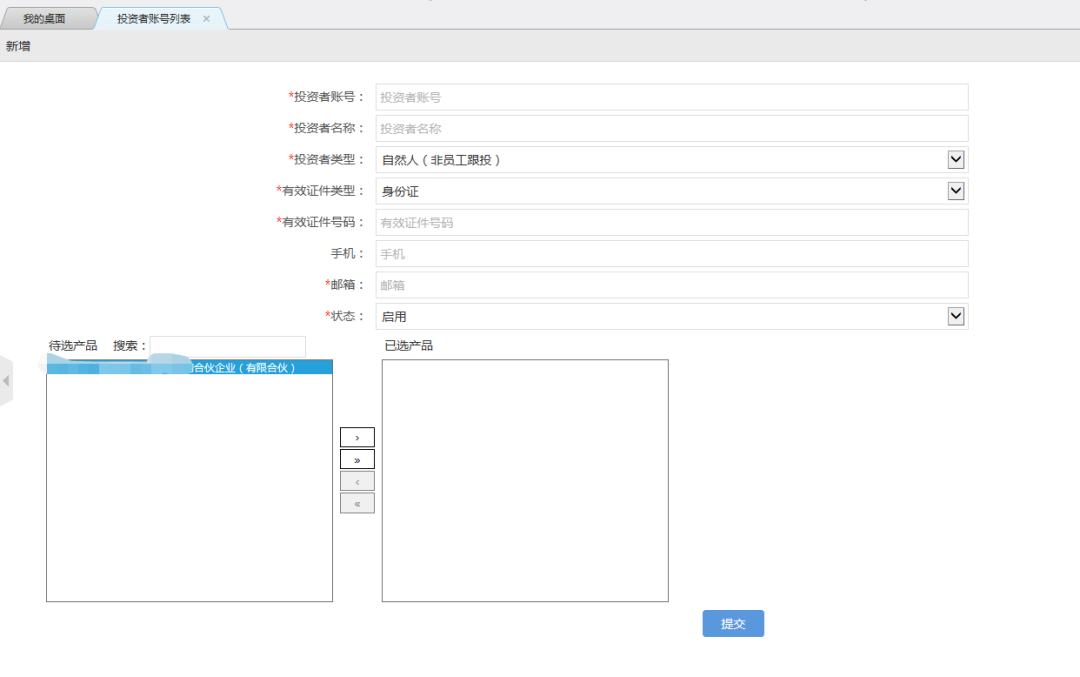Select the 合伙企业（有限合伙）product item

pyautogui.click(x=189, y=368)
